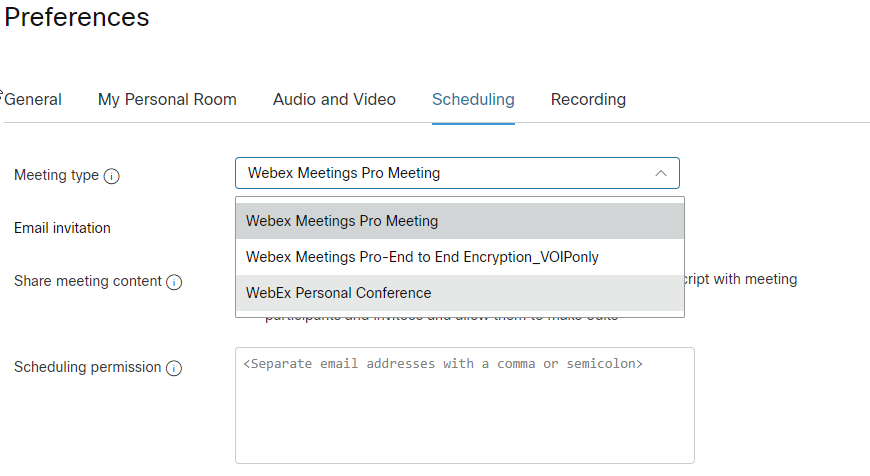The height and width of the screenshot is (476, 870).
Task: Open the My Personal Room tab
Action: coord(167,99)
